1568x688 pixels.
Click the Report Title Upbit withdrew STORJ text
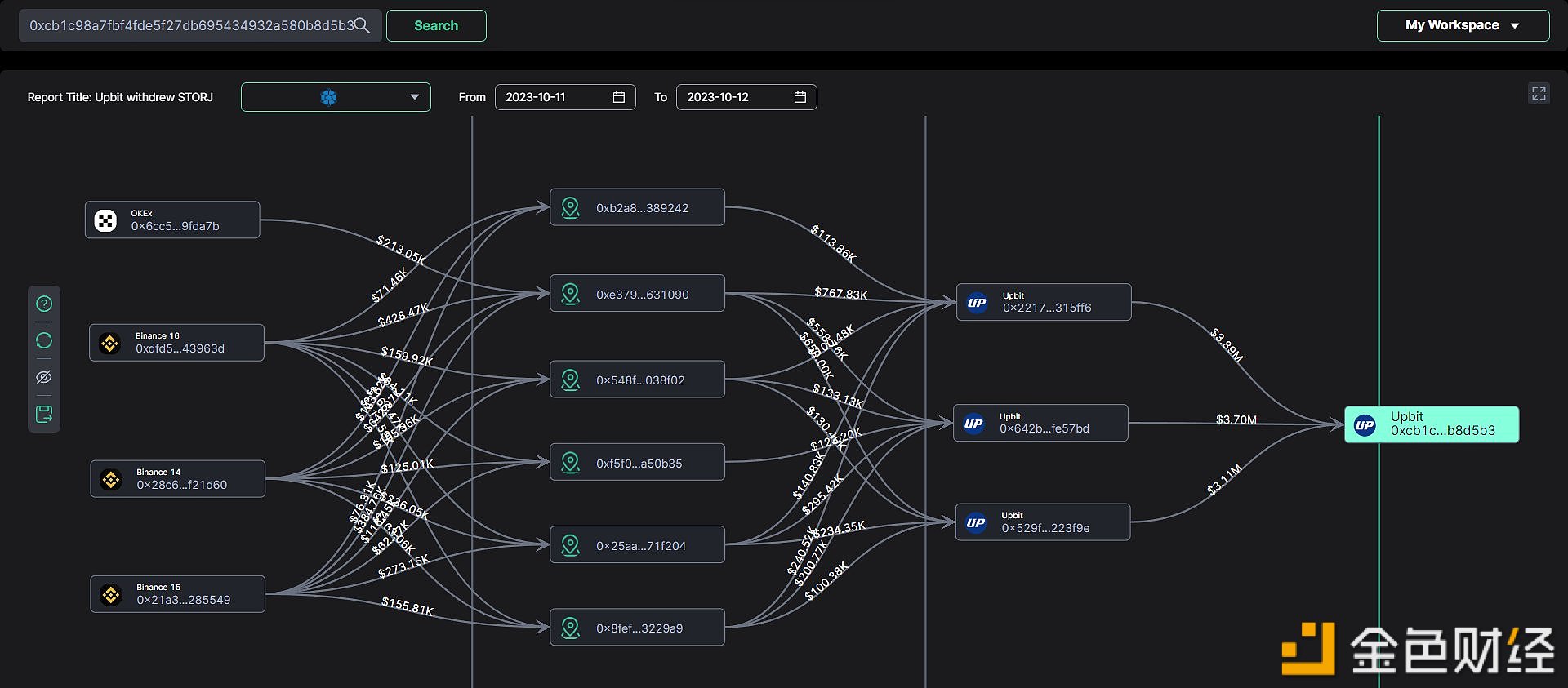coord(120,97)
